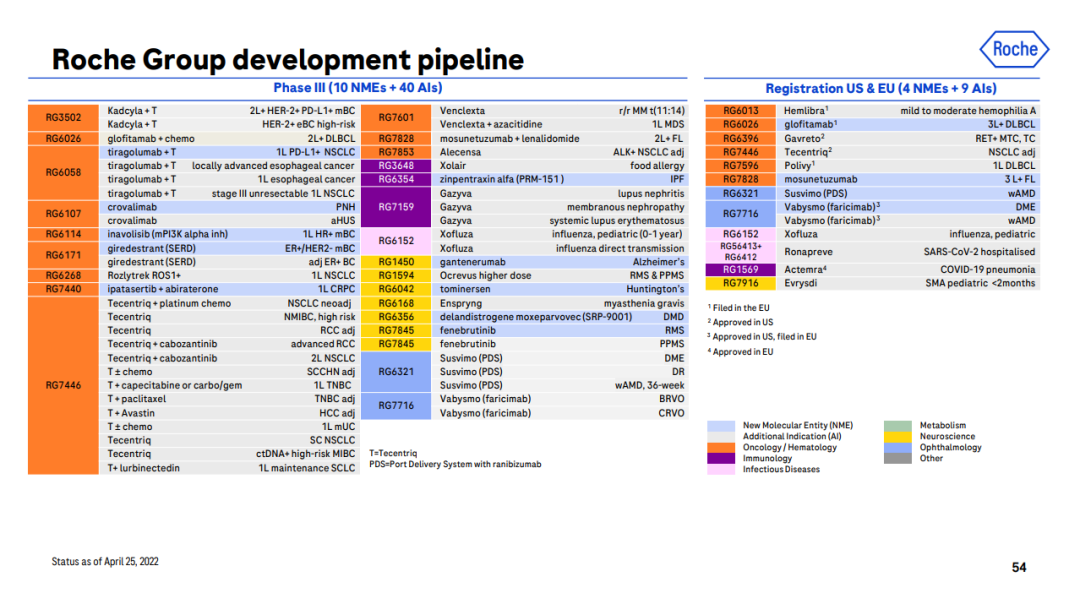Viewport: 1080px width, 604px height.
Task: Click the RG6042 code cell
Action: (x=396, y=289)
